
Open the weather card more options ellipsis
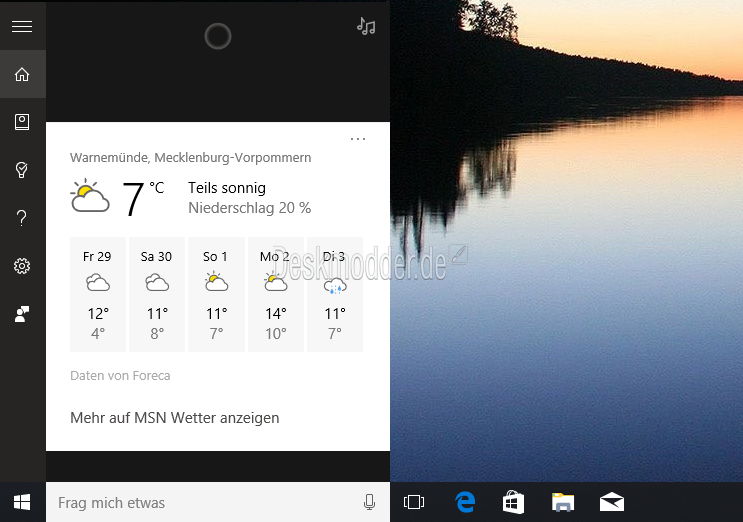click(x=358, y=139)
